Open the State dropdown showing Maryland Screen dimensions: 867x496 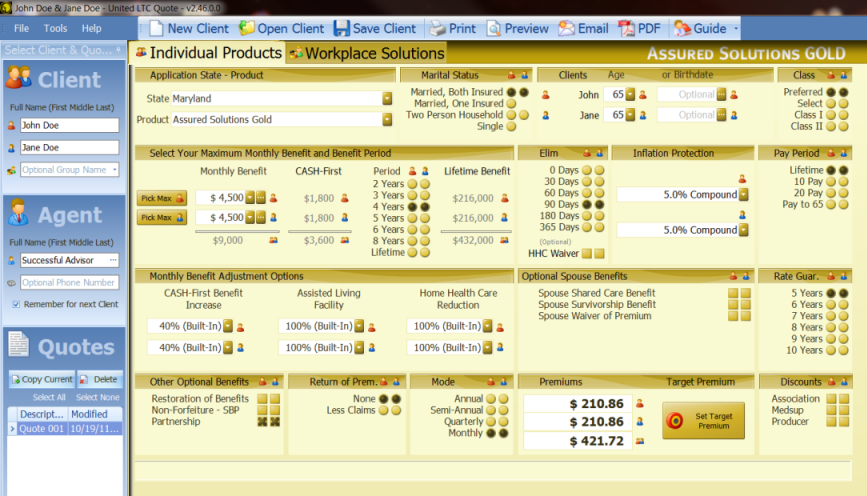coord(387,98)
